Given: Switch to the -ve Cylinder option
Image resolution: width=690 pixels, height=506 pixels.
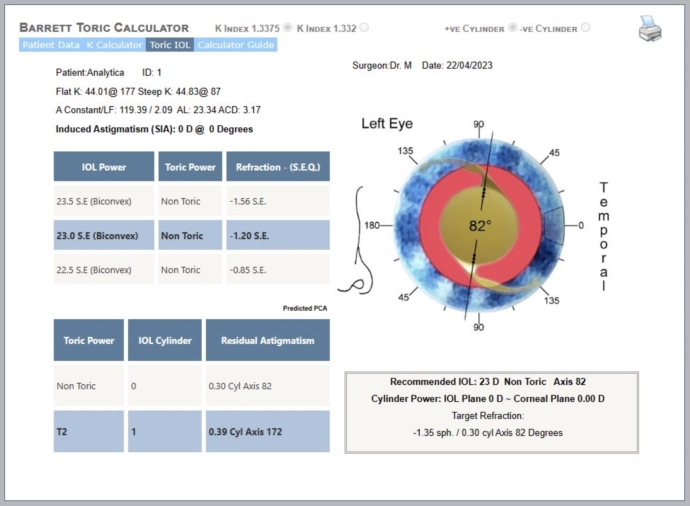Looking at the screenshot, I should pos(585,28).
